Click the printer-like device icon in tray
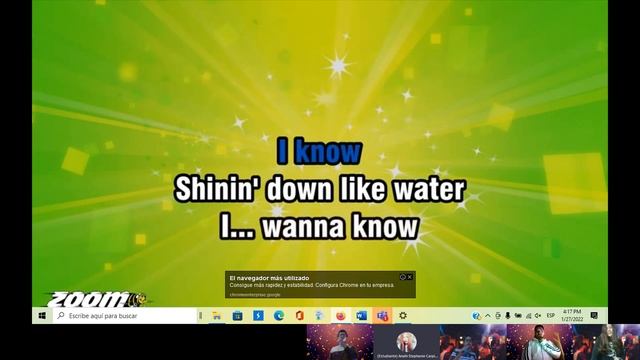This screenshot has height=360, width=640. click(498, 316)
